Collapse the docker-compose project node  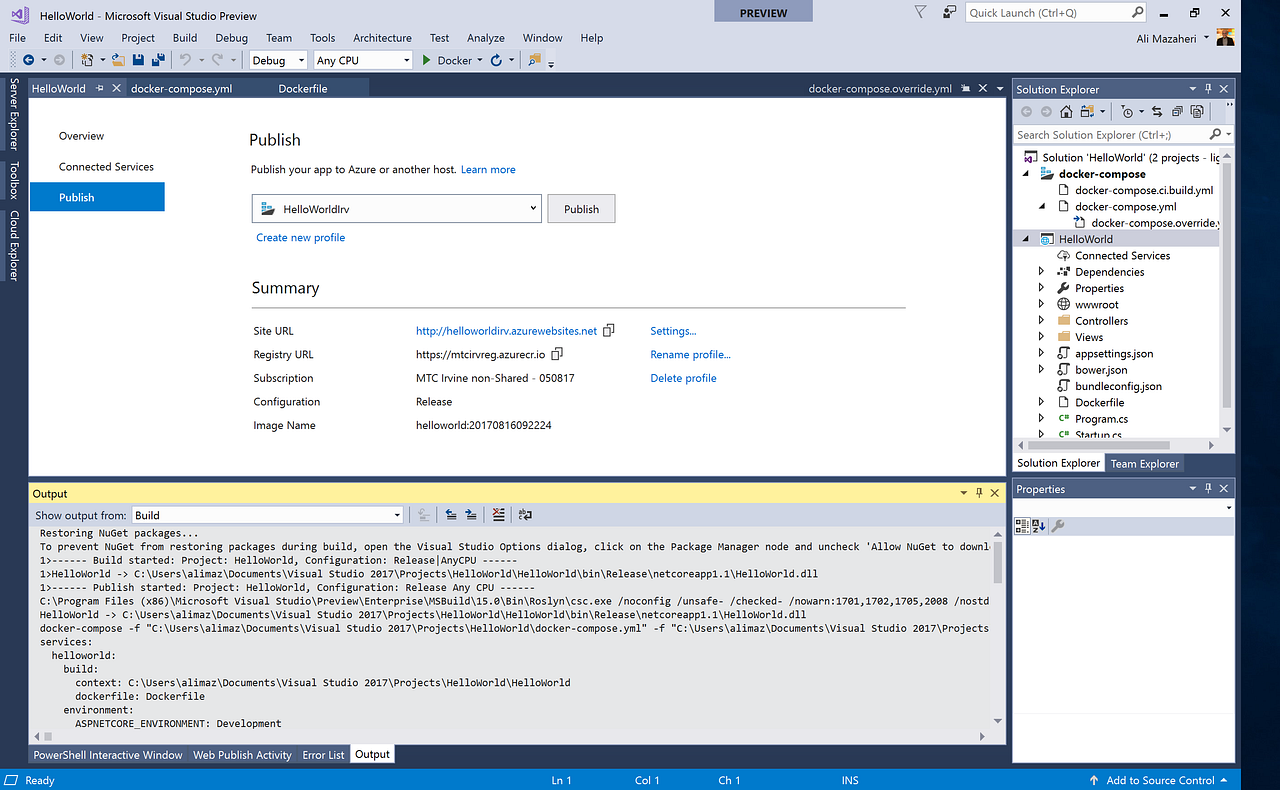tap(1025, 174)
